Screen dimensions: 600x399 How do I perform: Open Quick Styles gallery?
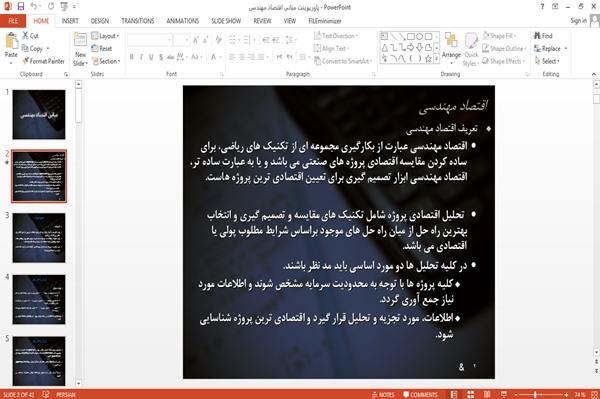tap(471, 50)
